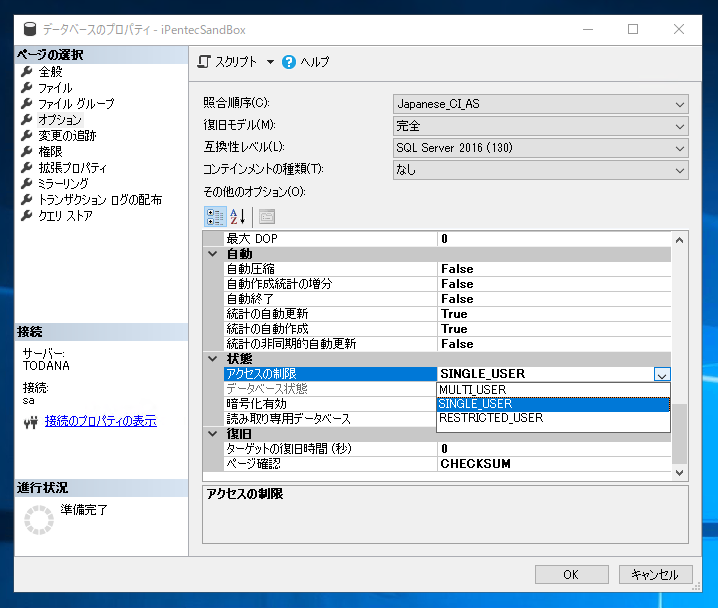This screenshot has height=608, width=718.
Task: Click the connection plug icon
Action: tap(31, 423)
